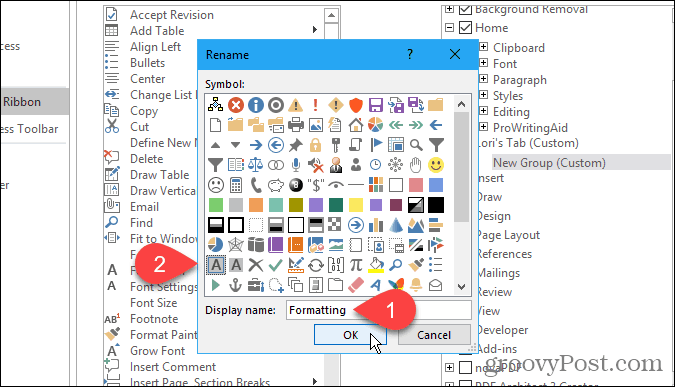Pick the anchor symbol
This screenshot has height=387, width=675.
[x=235, y=285]
